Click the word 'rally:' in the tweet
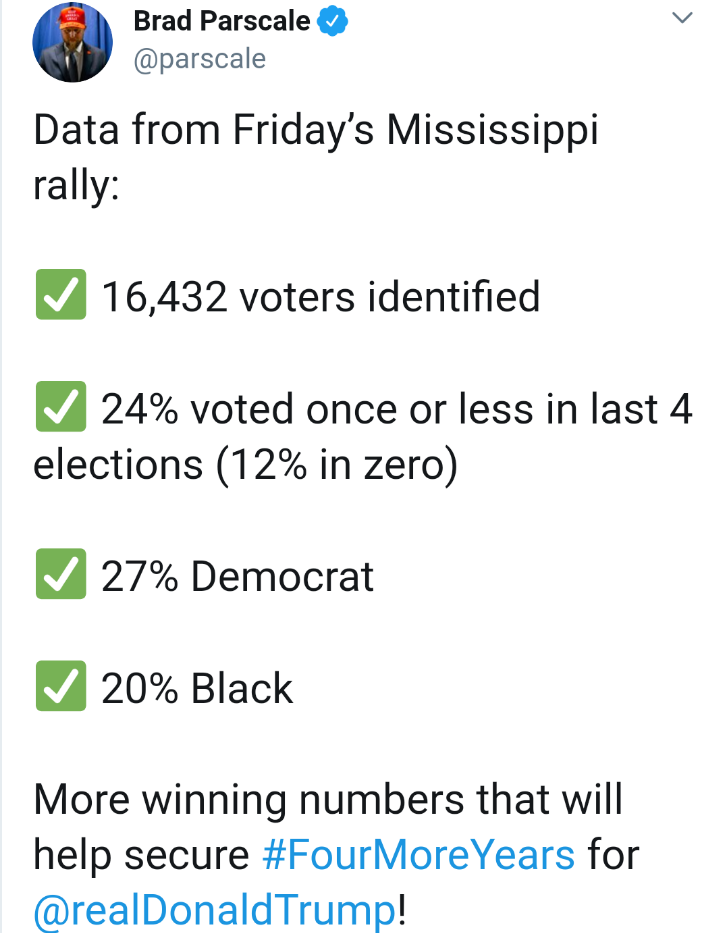Viewport: 724px width, 933px height. coord(76,186)
